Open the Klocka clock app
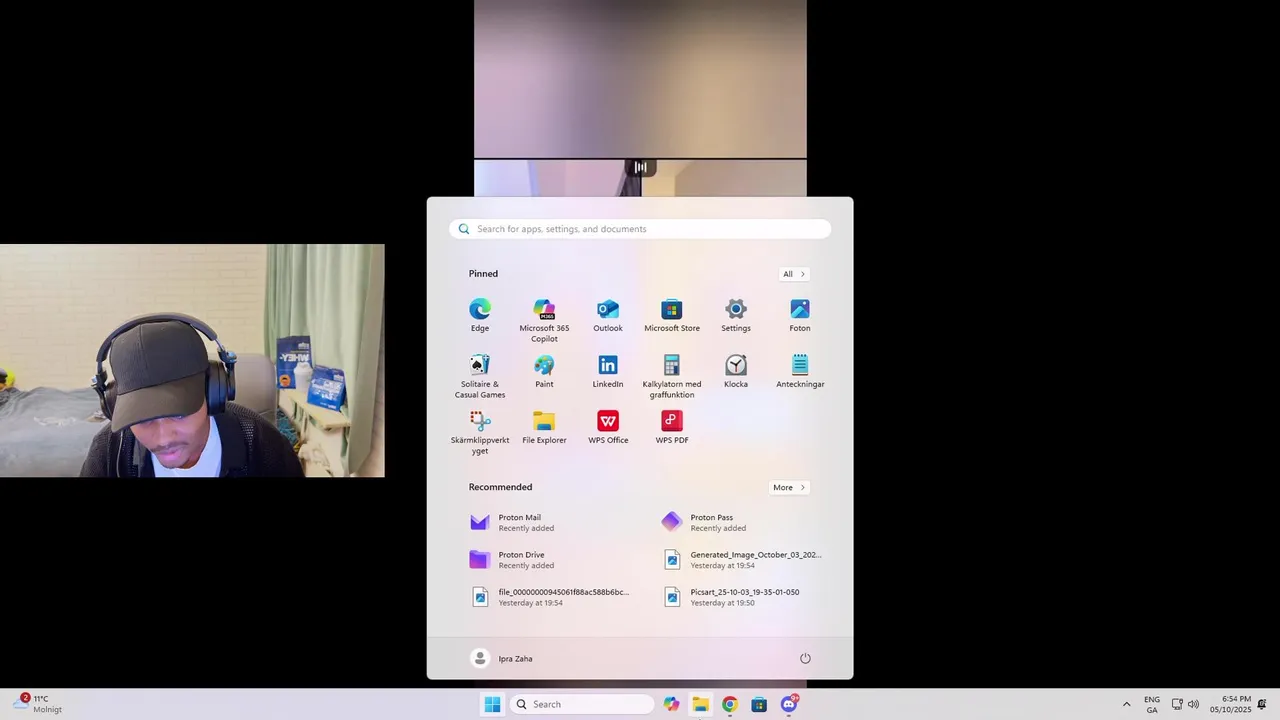1280x720 pixels. pos(736,371)
